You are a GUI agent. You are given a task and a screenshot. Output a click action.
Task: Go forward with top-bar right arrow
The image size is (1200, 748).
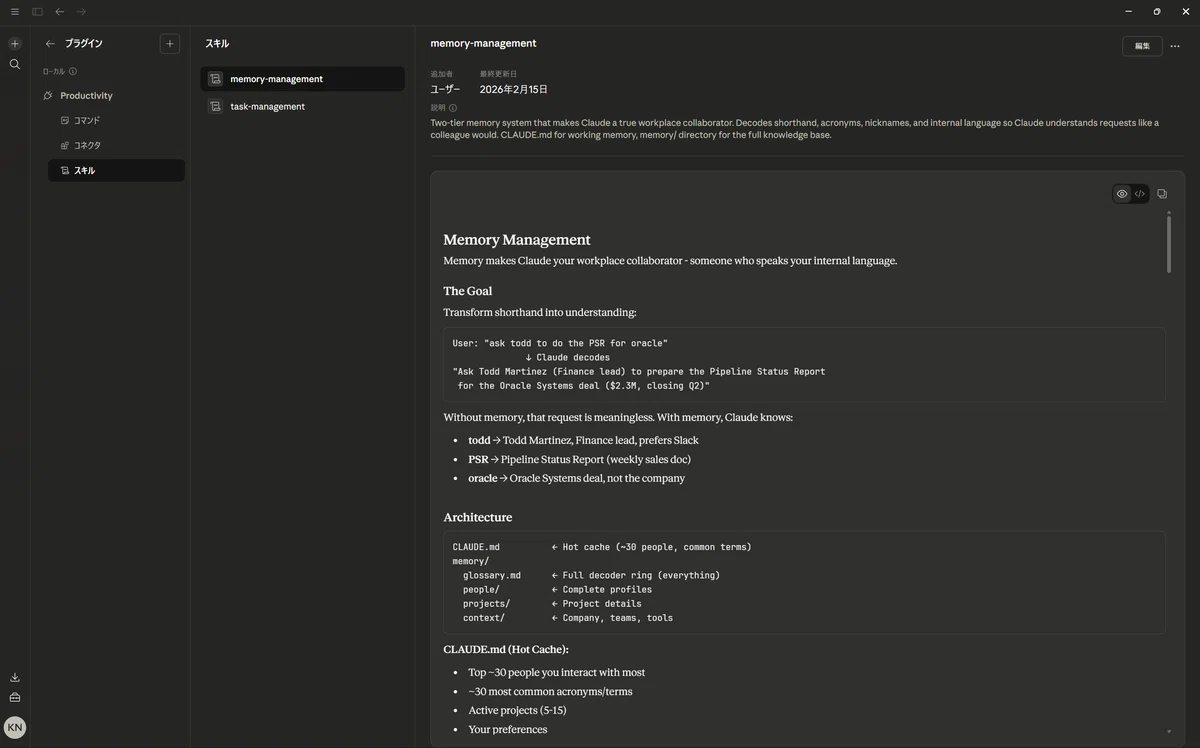[81, 12]
